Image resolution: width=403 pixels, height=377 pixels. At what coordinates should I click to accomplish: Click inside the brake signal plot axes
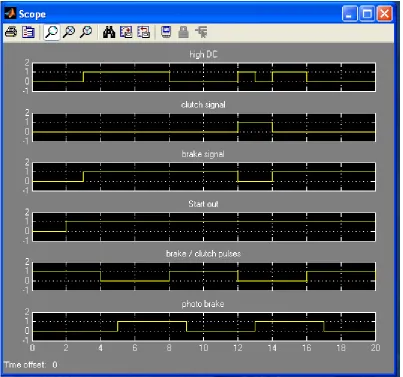tap(204, 177)
